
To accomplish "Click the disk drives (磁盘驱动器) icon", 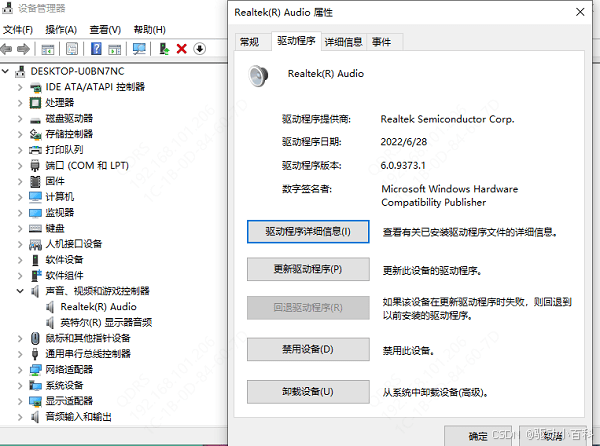I will 35,119.
